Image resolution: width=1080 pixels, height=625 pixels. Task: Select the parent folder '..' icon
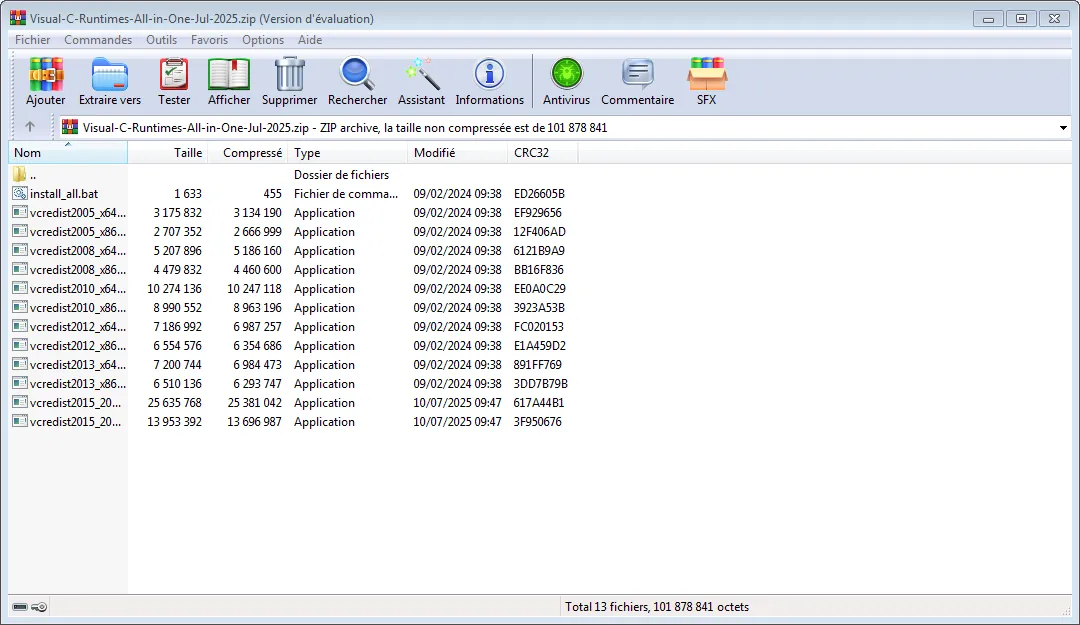(x=20, y=174)
